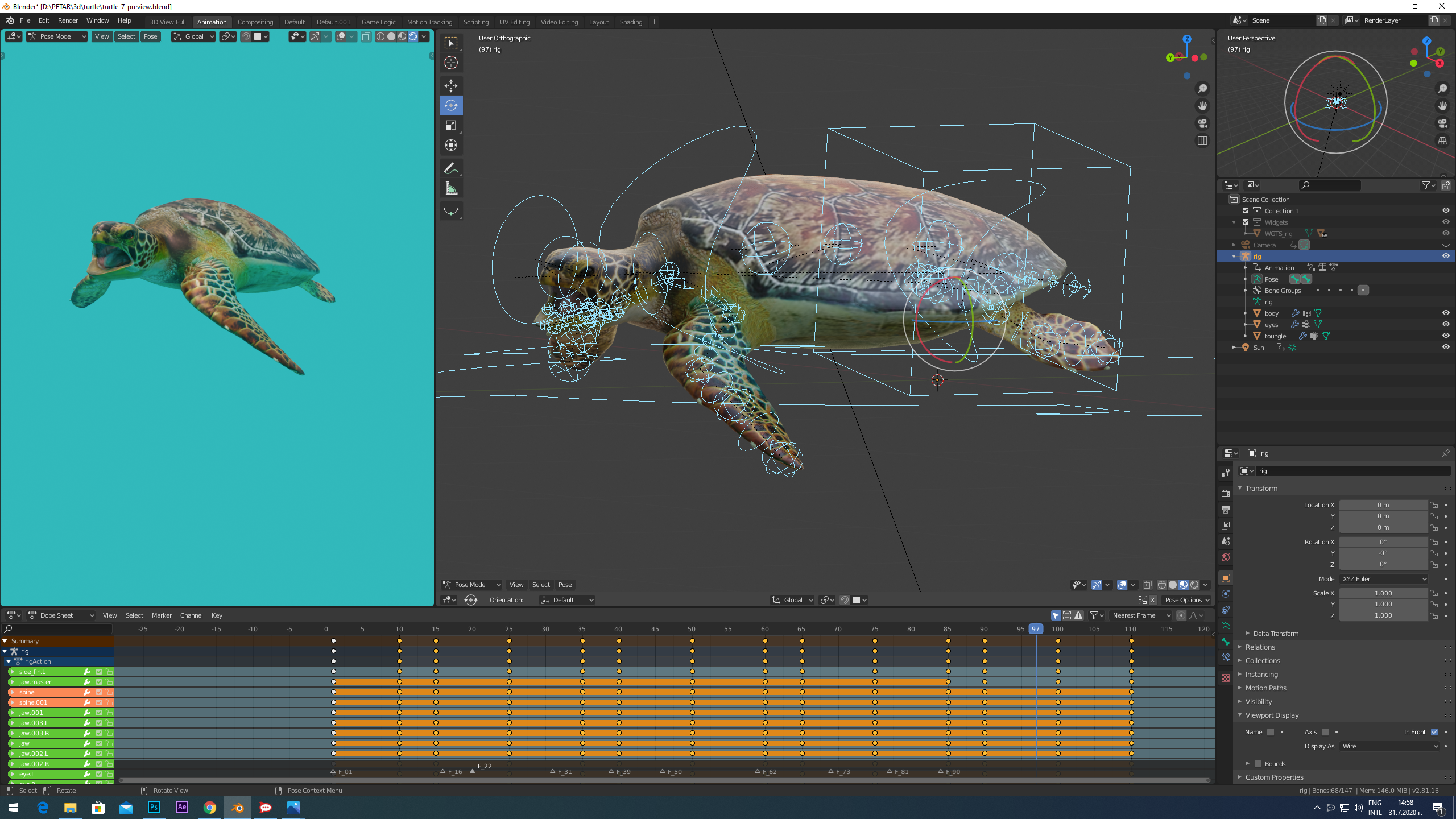Click the wrench modifier icon next to body object
Viewport: 1456px width, 819px height.
tap(1295, 313)
